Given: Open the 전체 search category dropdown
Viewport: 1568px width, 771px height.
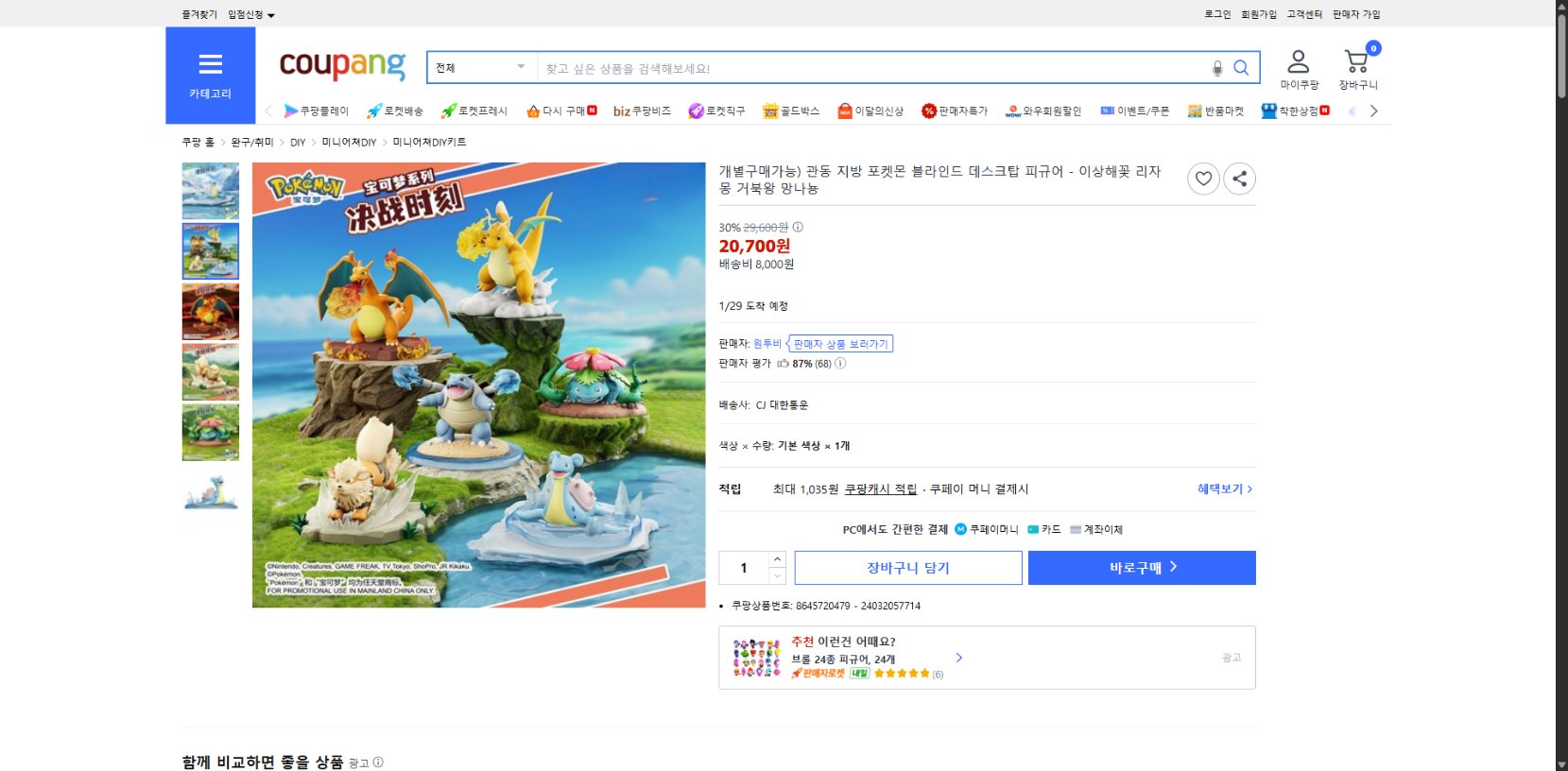Looking at the screenshot, I should coord(481,68).
